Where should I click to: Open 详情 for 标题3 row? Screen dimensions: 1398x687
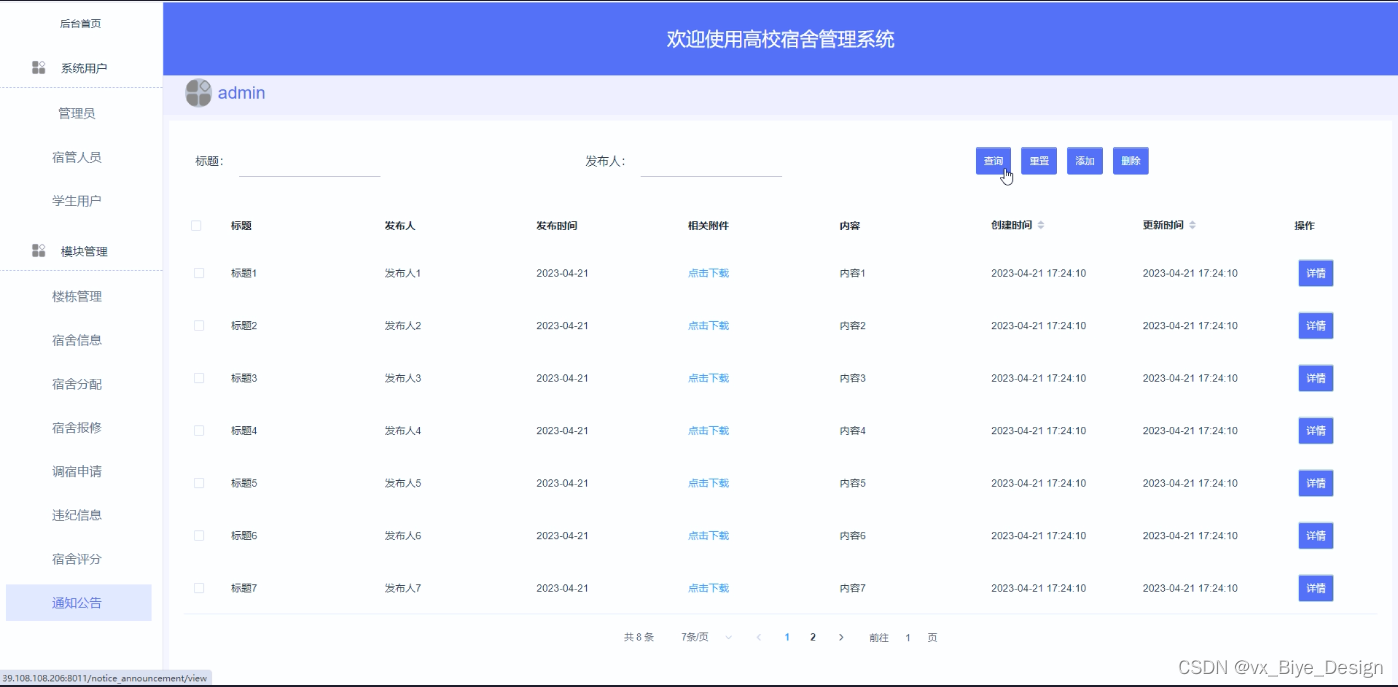click(1316, 378)
